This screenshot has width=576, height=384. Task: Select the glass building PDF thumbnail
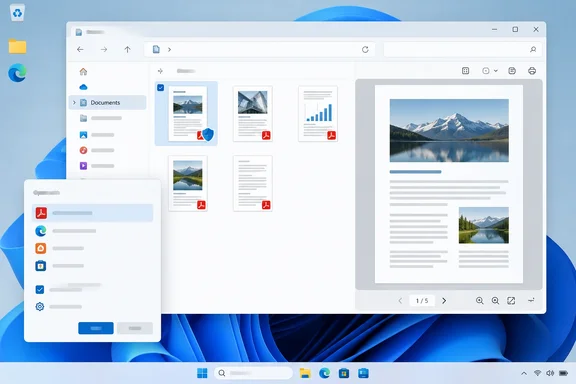click(253, 114)
